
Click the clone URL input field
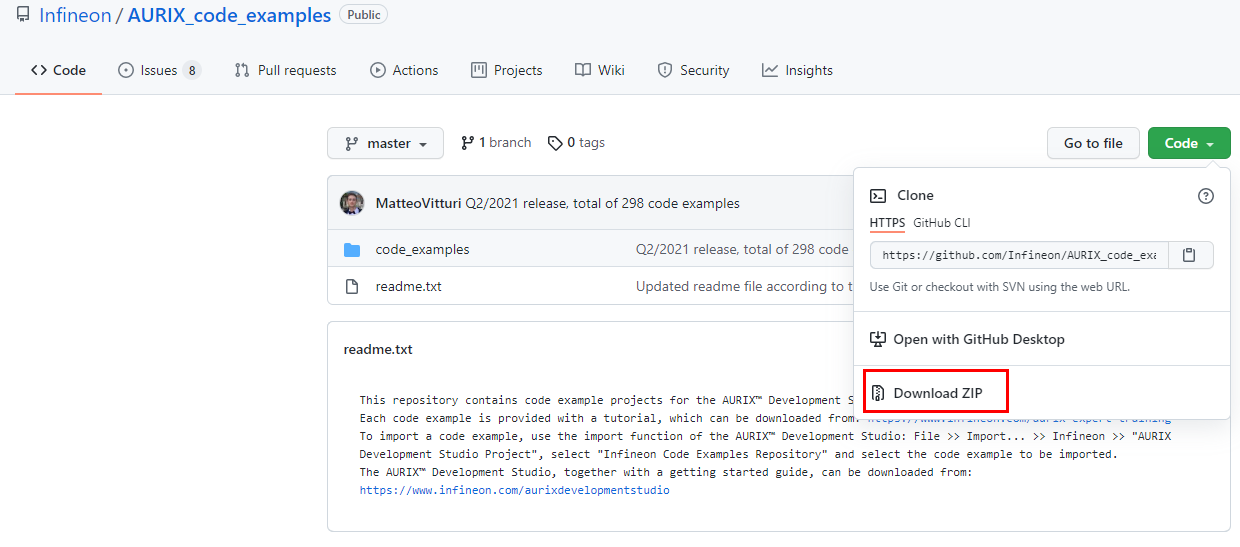1017,255
